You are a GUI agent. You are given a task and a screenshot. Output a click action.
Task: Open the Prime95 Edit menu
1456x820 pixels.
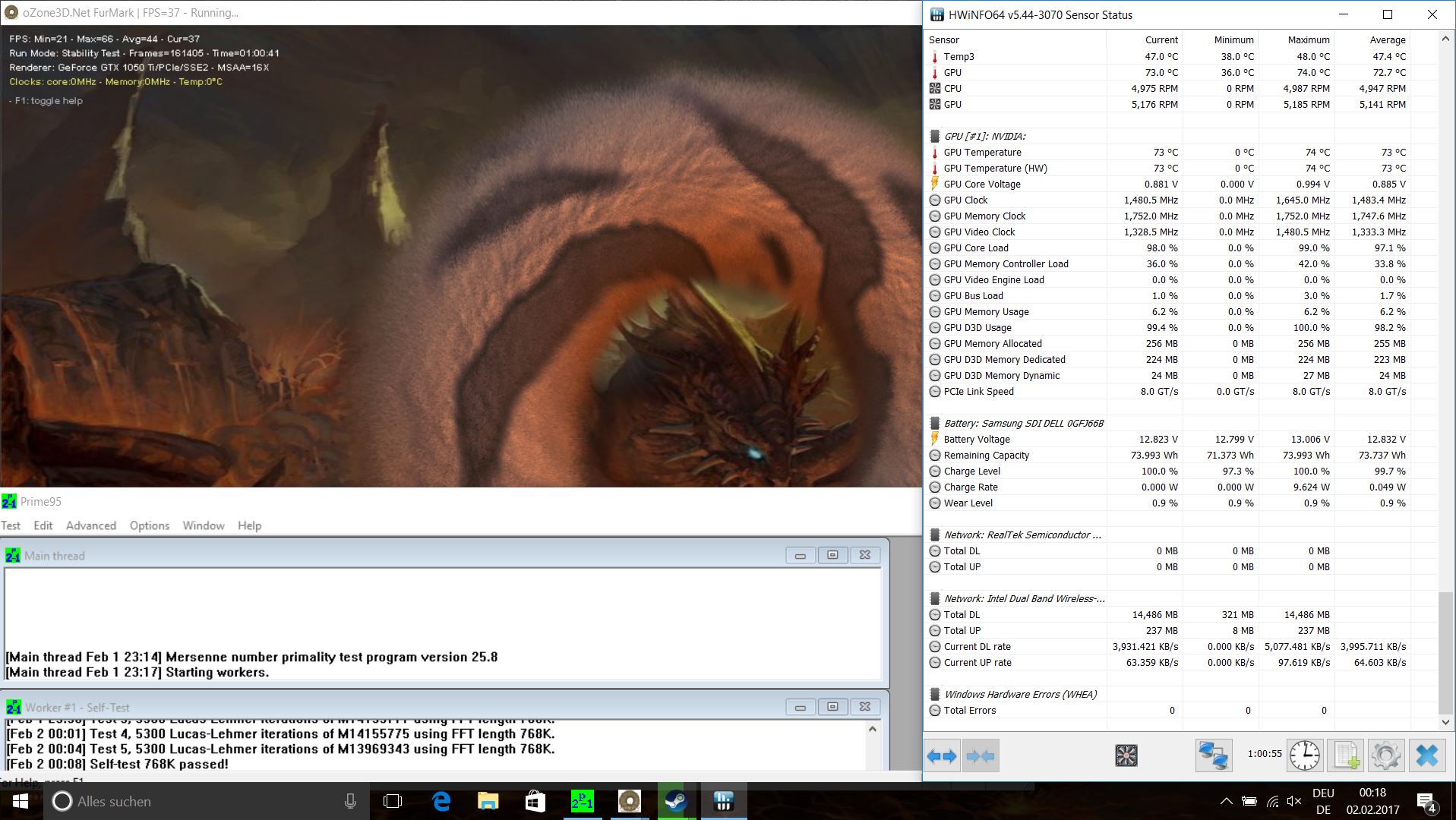coord(43,525)
